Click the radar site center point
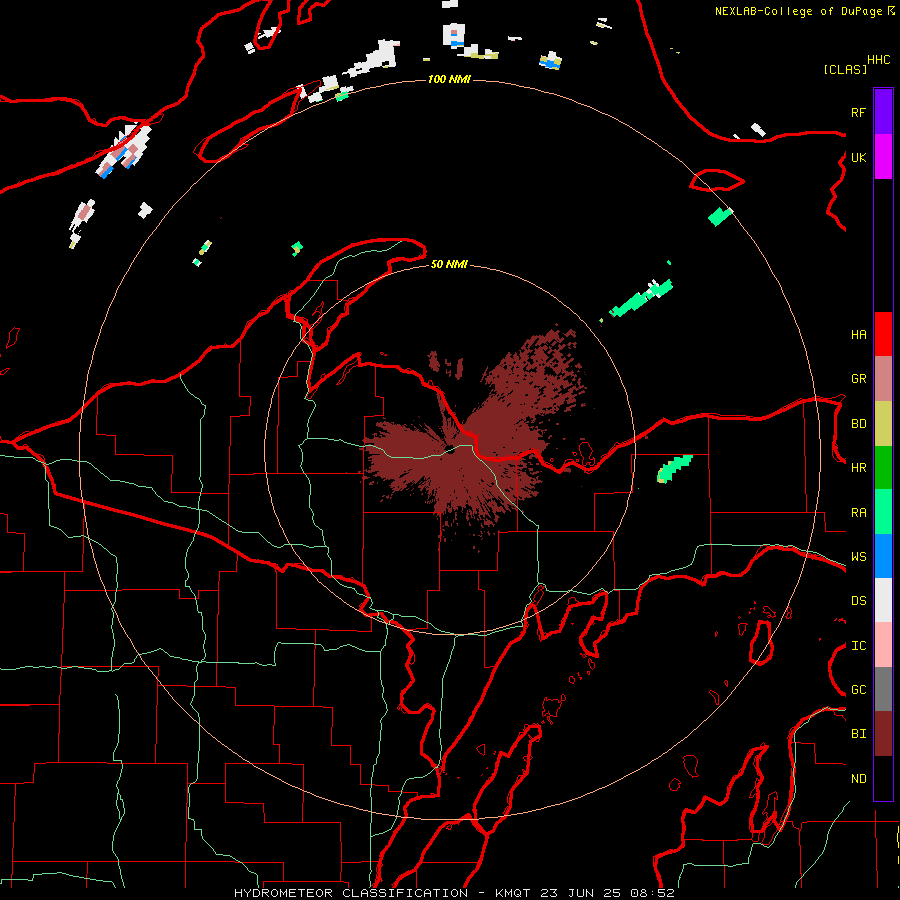 450,450
